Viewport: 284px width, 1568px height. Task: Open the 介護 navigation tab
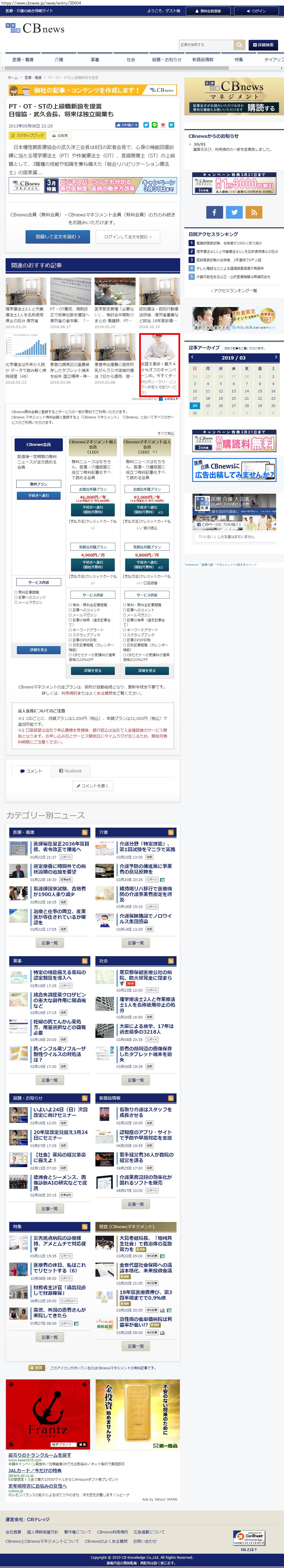pyautogui.click(x=59, y=60)
